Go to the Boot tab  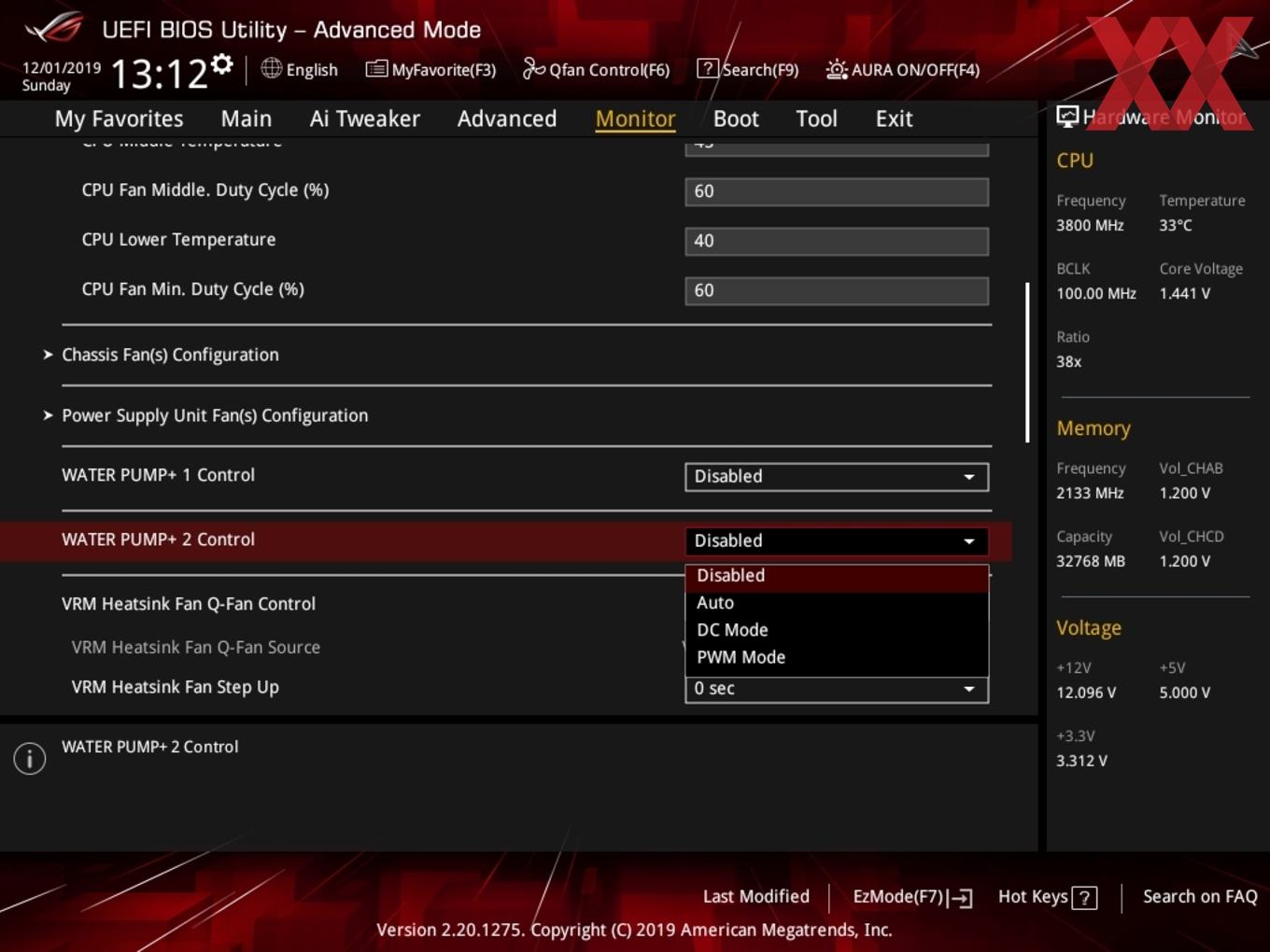click(736, 119)
